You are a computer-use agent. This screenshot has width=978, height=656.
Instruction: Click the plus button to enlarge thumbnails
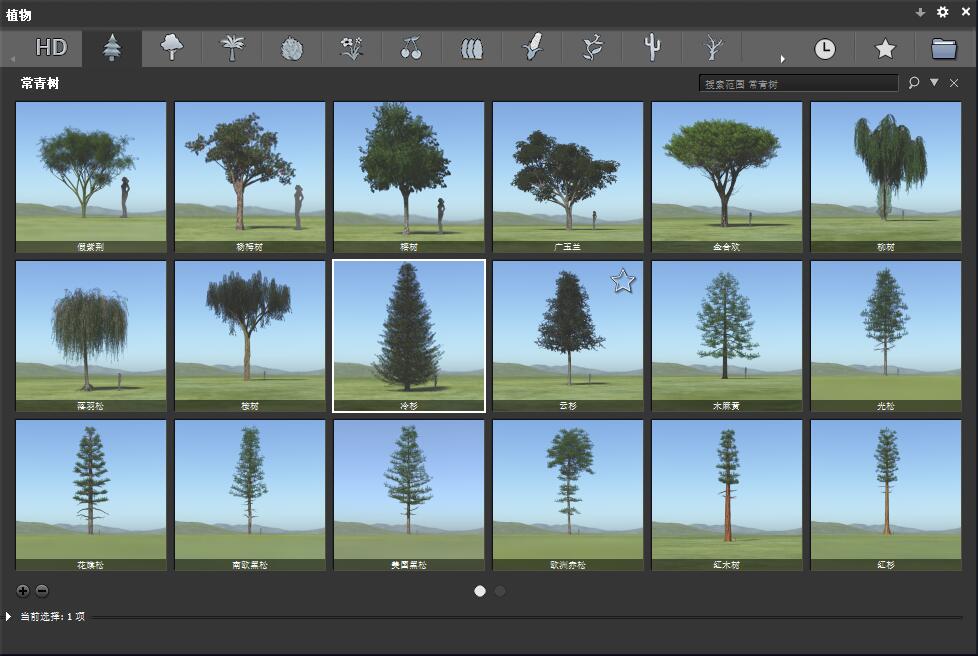coord(24,590)
